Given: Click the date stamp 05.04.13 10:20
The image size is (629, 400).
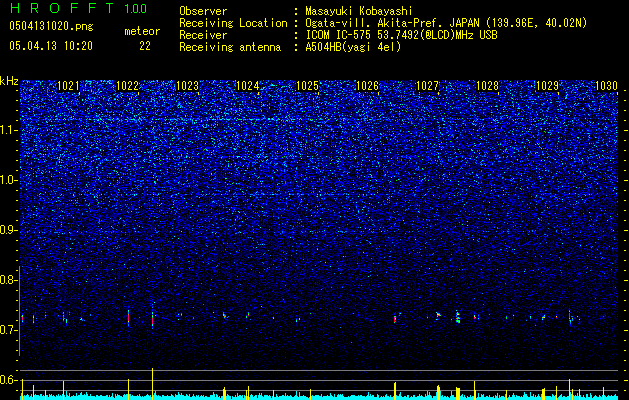Looking at the screenshot, I should pos(51,46).
